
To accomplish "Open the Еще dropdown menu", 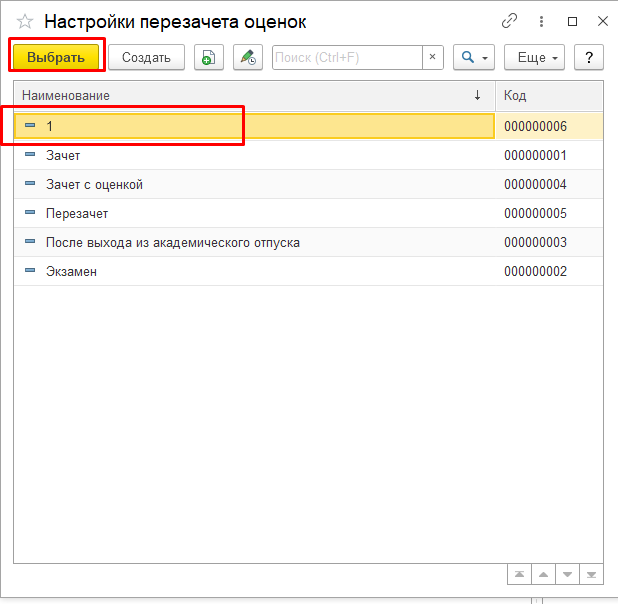I will pyautogui.click(x=535, y=57).
